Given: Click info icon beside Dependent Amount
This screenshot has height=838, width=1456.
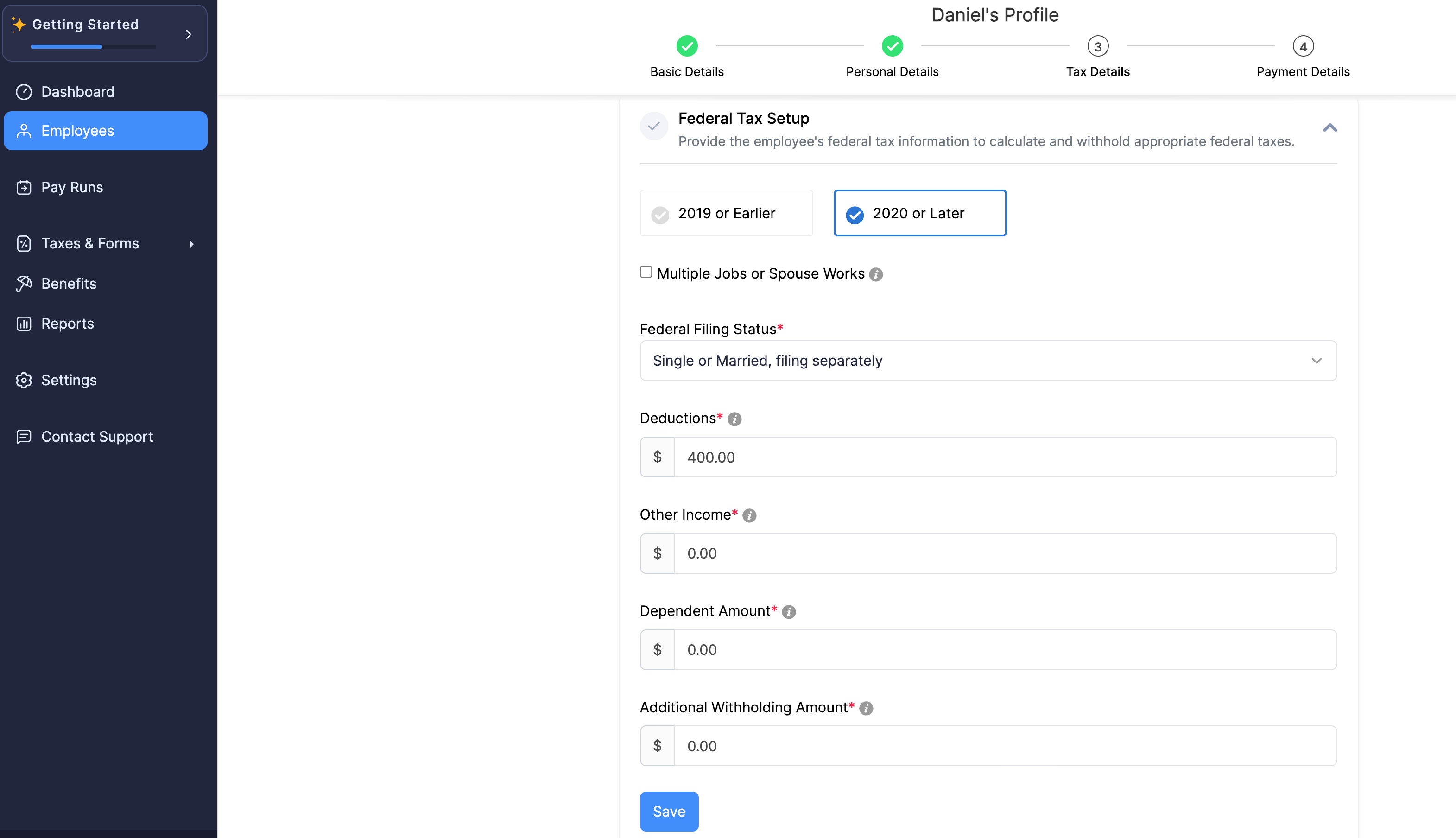Looking at the screenshot, I should click(788, 612).
